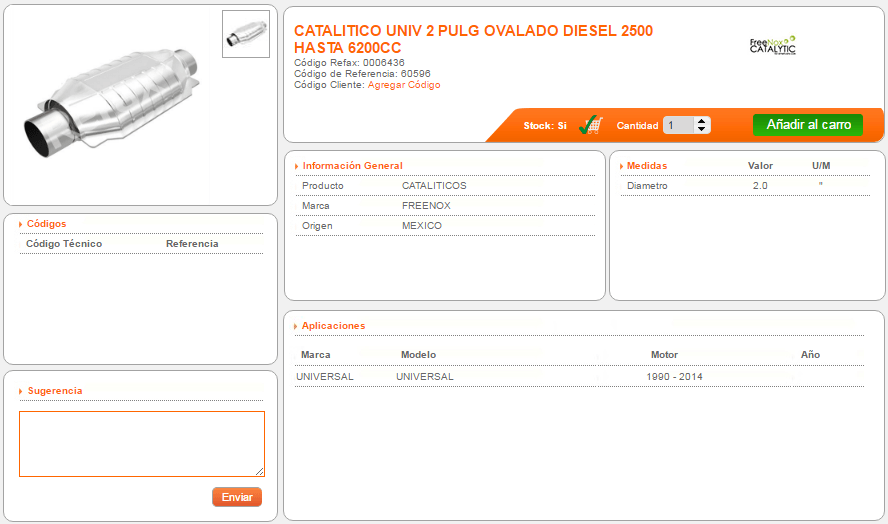Click the Valor column header
The width and height of the screenshot is (888, 524).
point(760,166)
